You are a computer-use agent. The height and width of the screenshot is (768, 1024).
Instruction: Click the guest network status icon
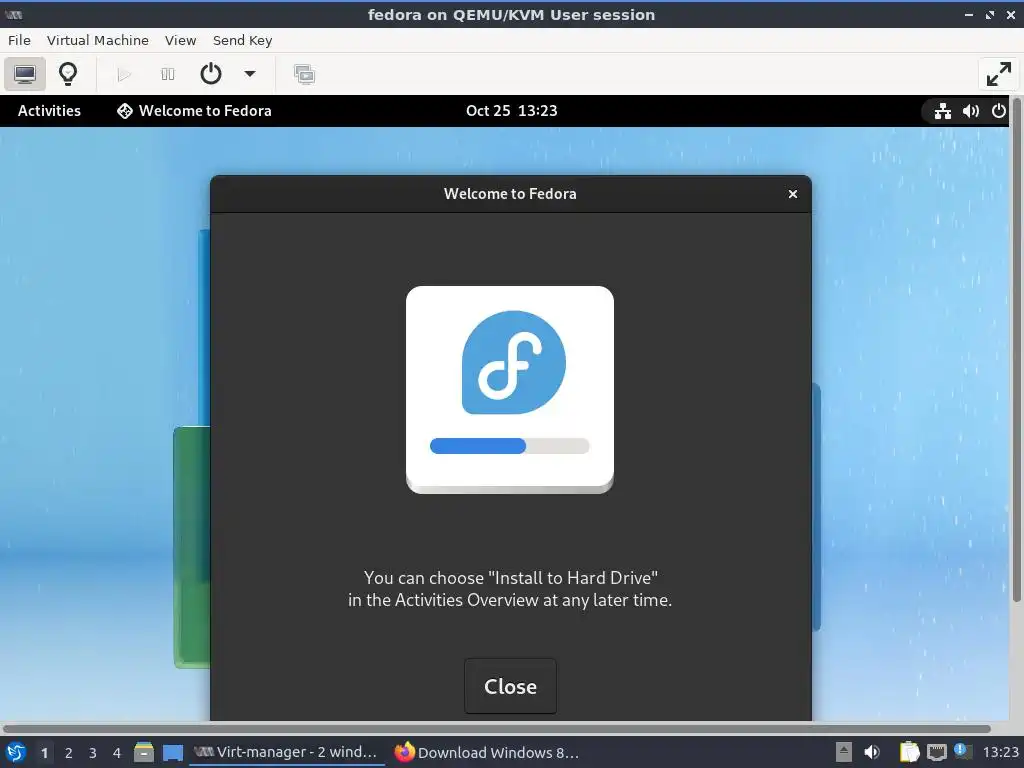point(942,111)
